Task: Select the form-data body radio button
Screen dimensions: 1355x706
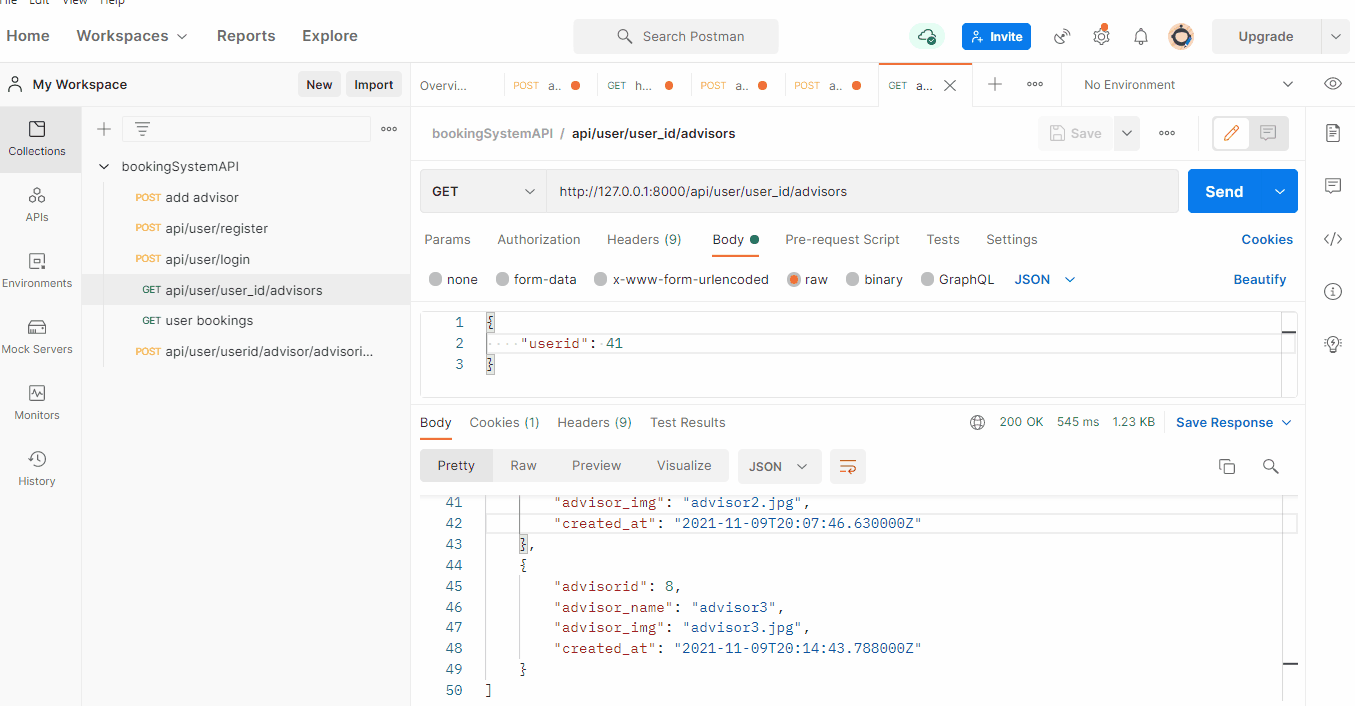Action: pos(503,280)
